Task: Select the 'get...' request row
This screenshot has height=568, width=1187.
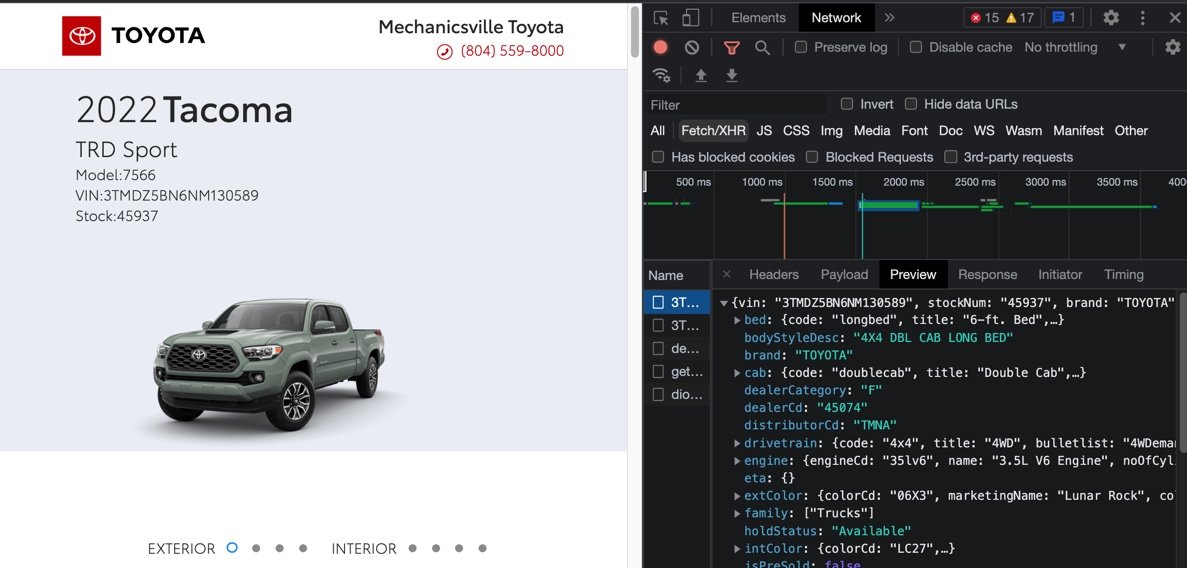Action: (678, 372)
